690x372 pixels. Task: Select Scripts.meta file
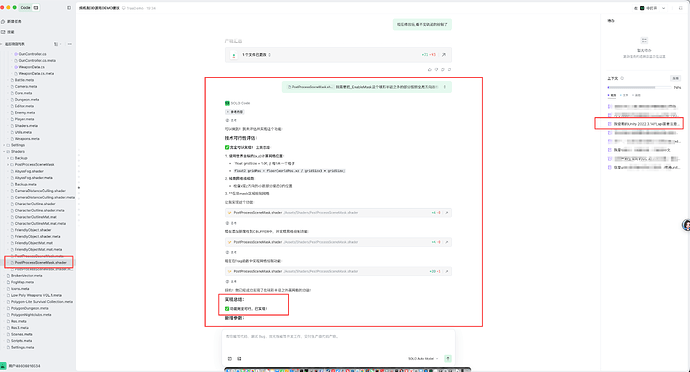(x=21, y=341)
